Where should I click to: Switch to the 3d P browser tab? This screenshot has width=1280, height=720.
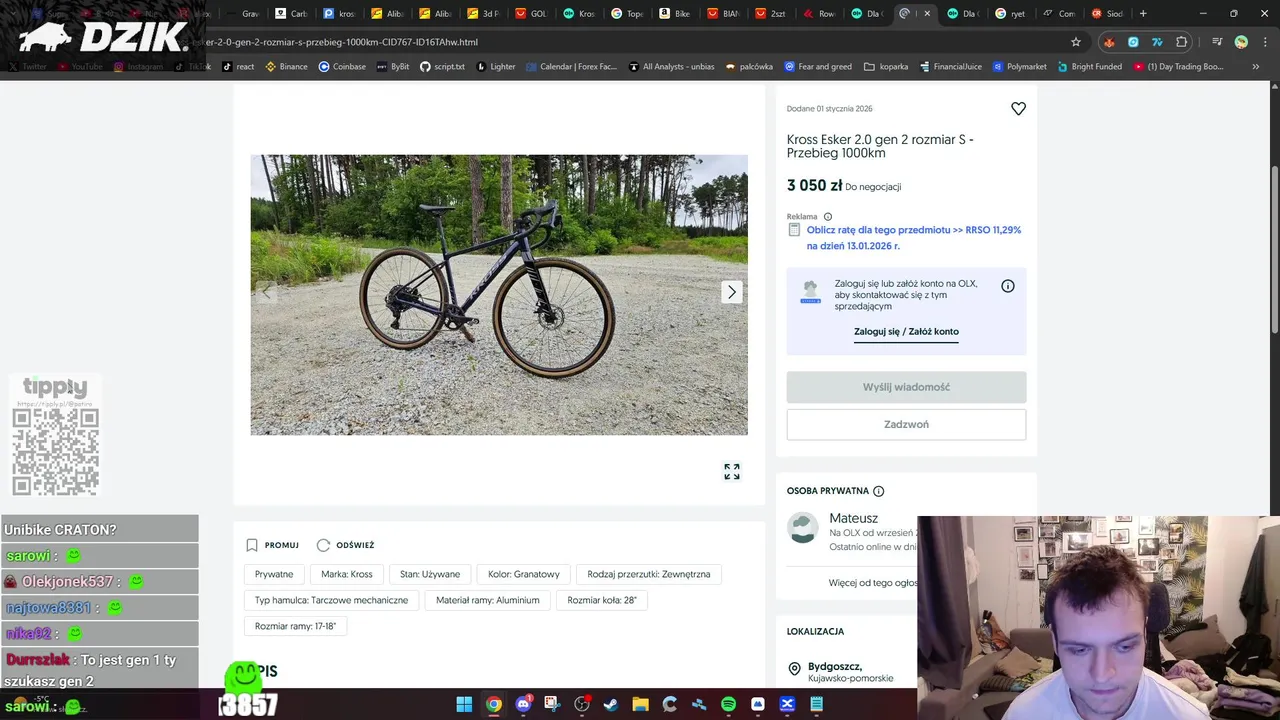click(484, 13)
